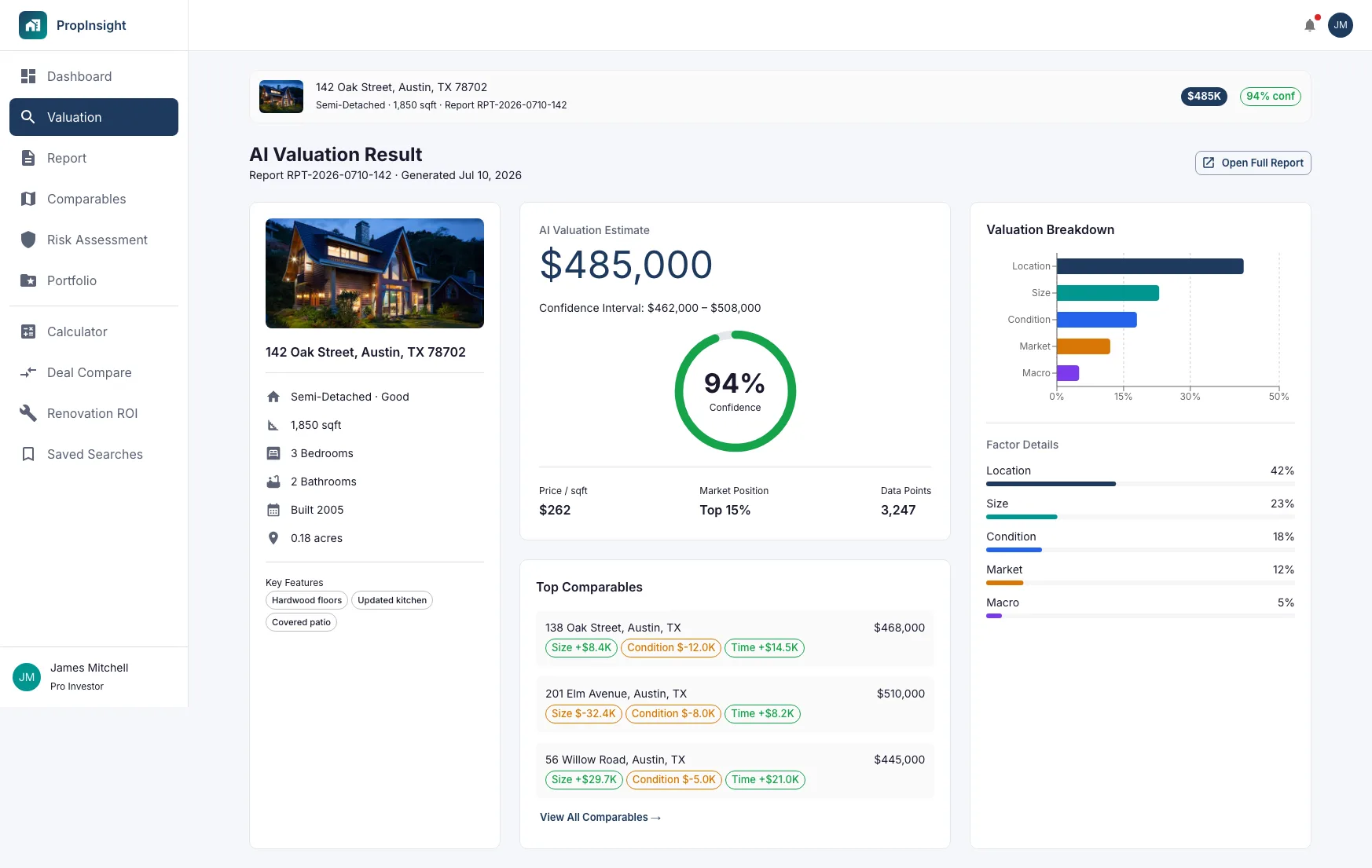Click the PropInsight logo icon
This screenshot has width=1372, height=868.
coord(33,25)
